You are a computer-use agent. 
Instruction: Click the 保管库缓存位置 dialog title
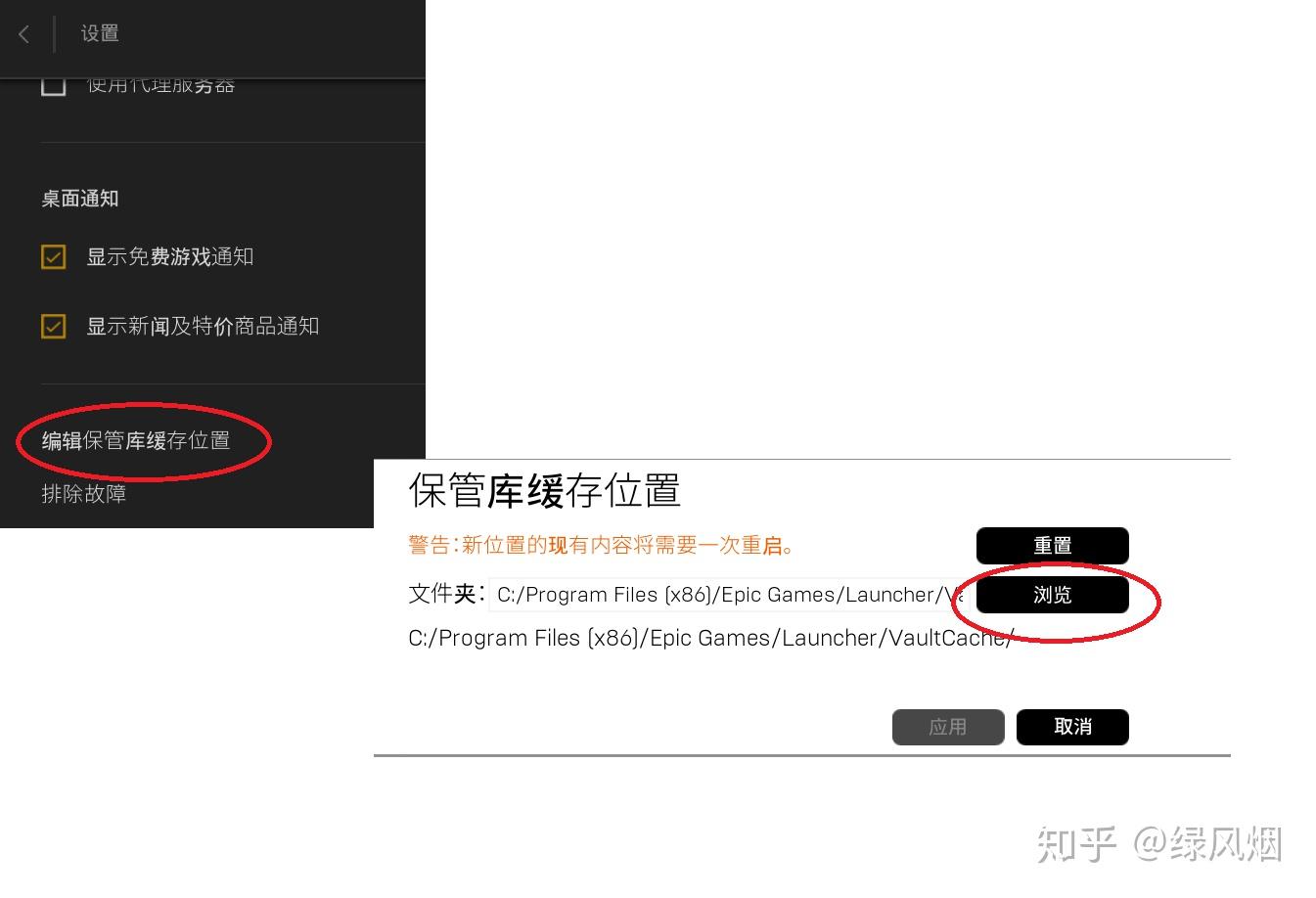click(x=544, y=490)
